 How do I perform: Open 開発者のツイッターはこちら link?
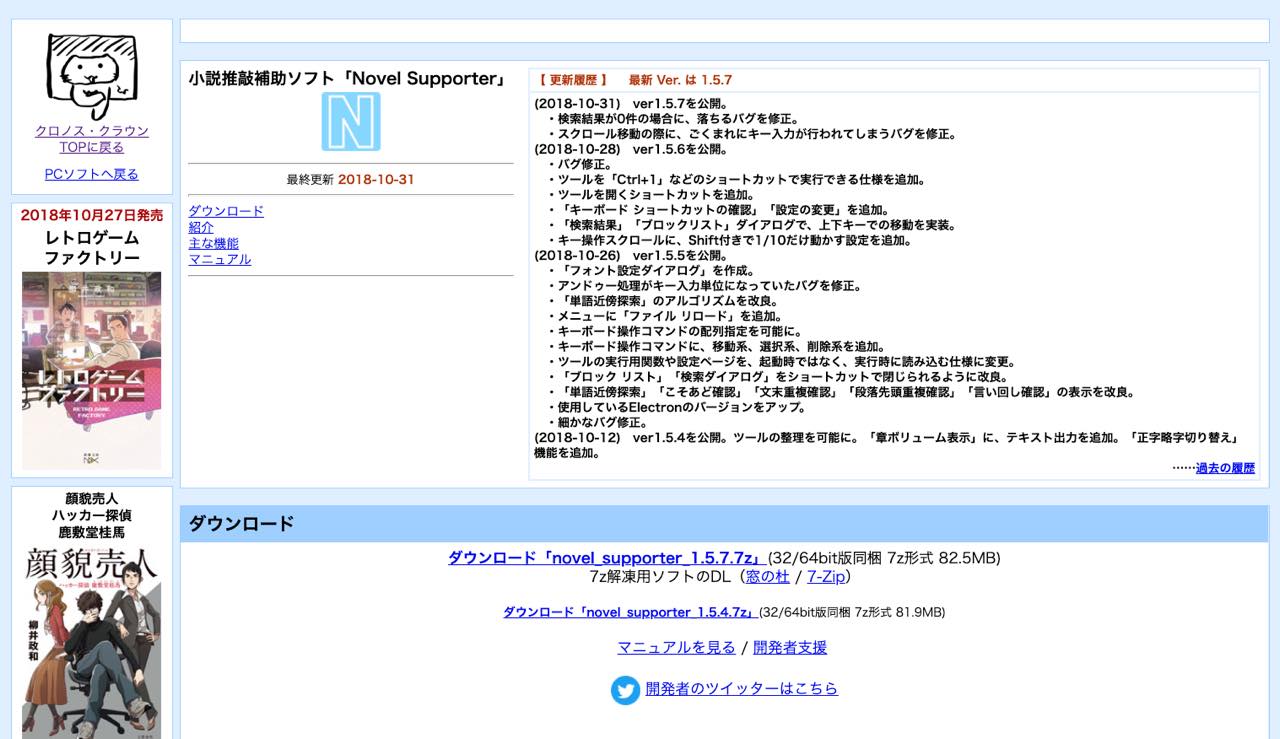point(742,689)
